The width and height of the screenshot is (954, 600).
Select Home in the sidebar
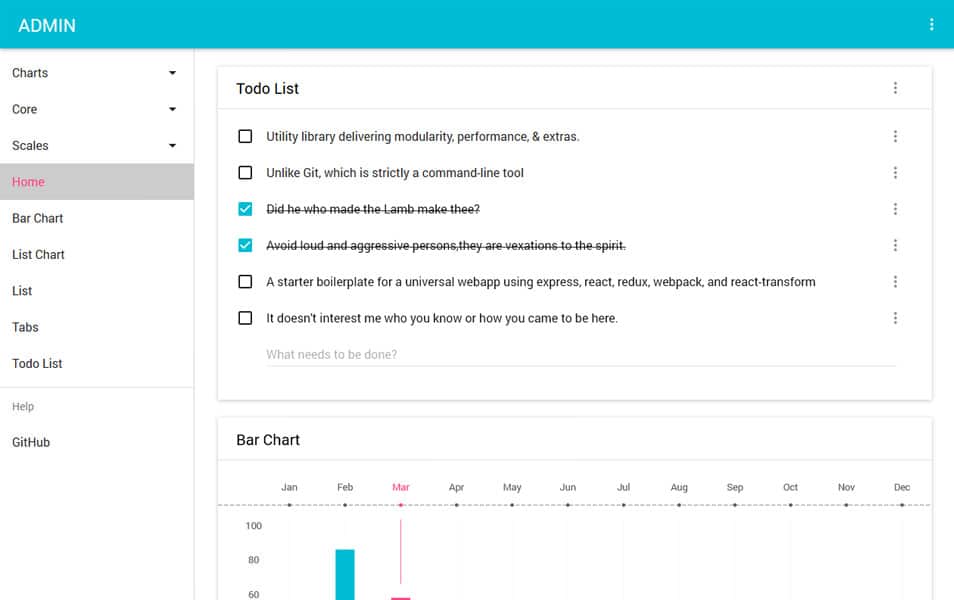[x=28, y=182]
